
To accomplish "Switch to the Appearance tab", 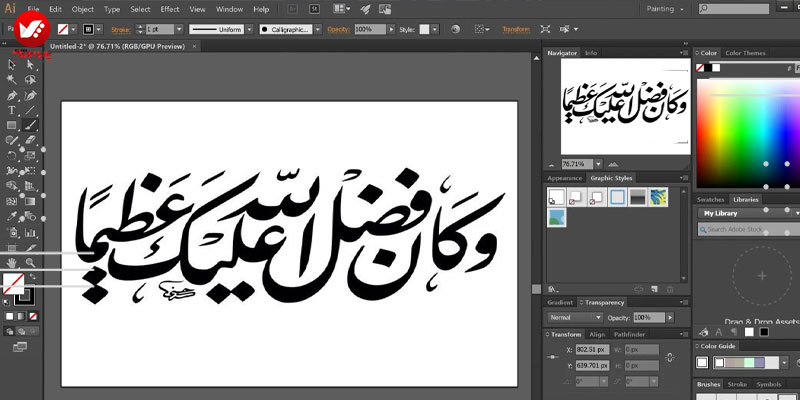I will tap(564, 178).
